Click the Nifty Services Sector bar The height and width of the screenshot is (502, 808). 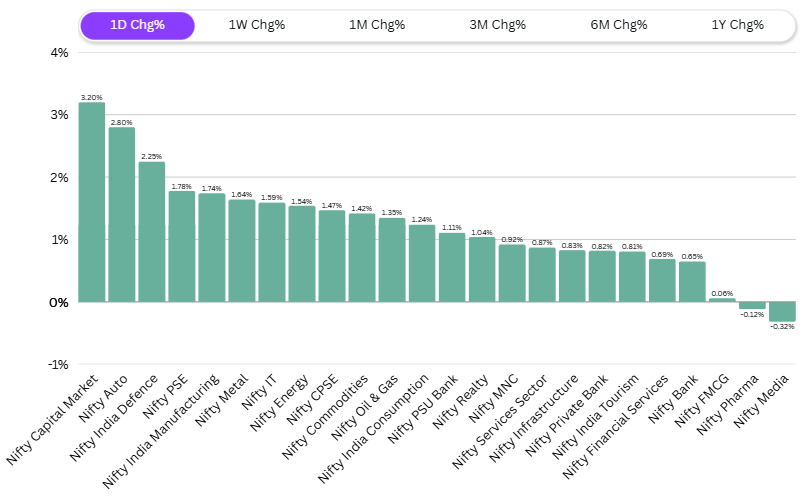542,275
